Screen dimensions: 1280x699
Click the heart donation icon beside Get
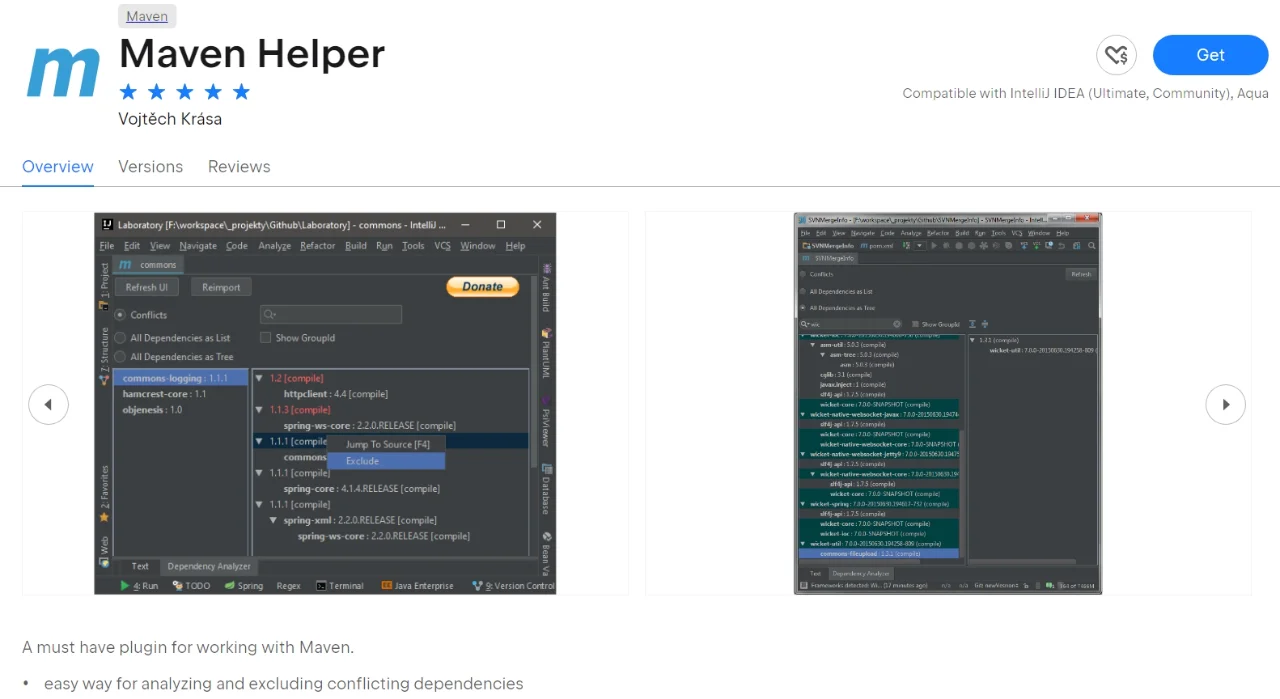[1116, 55]
